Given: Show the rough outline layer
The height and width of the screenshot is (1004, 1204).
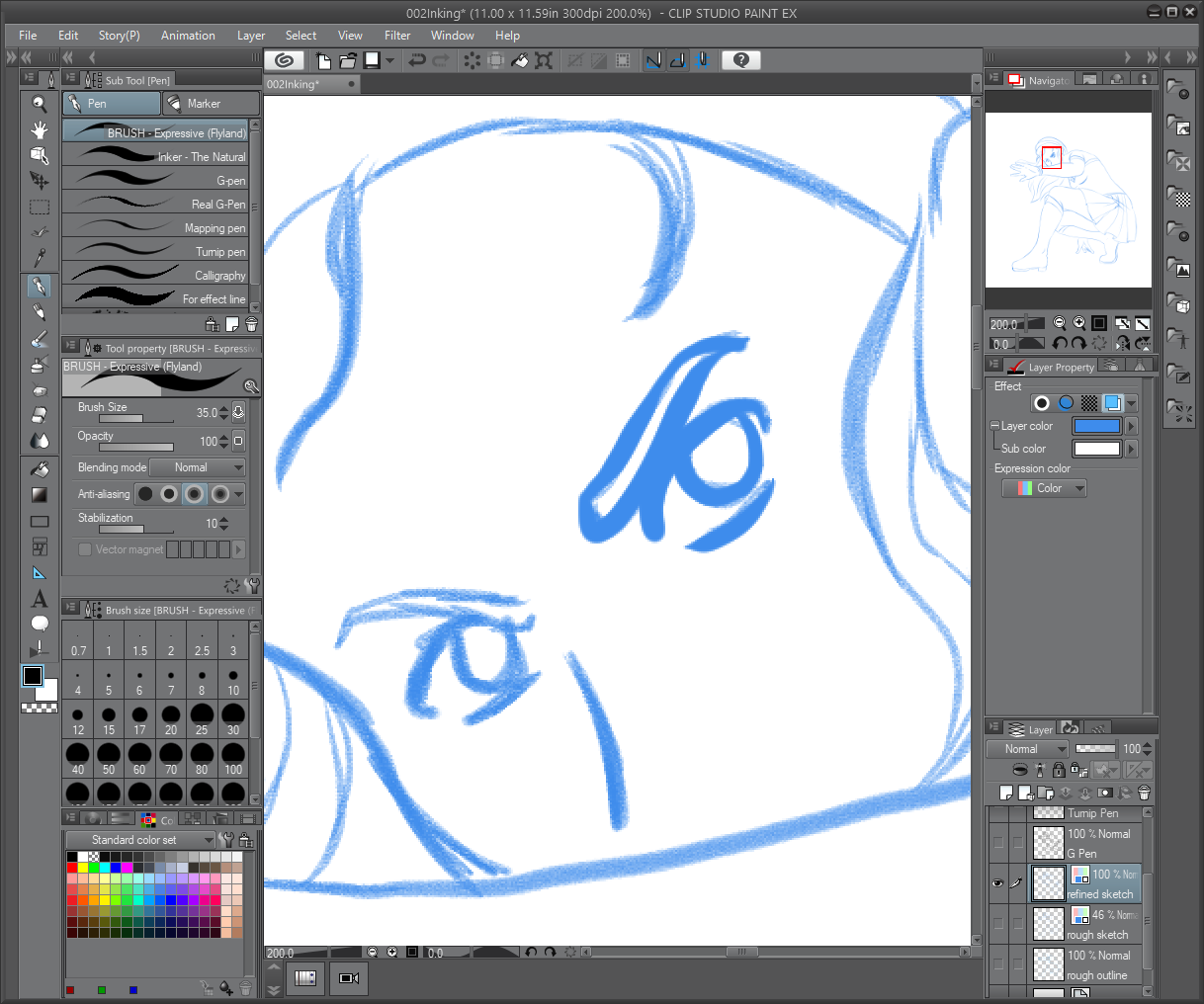Looking at the screenshot, I should 997,964.
